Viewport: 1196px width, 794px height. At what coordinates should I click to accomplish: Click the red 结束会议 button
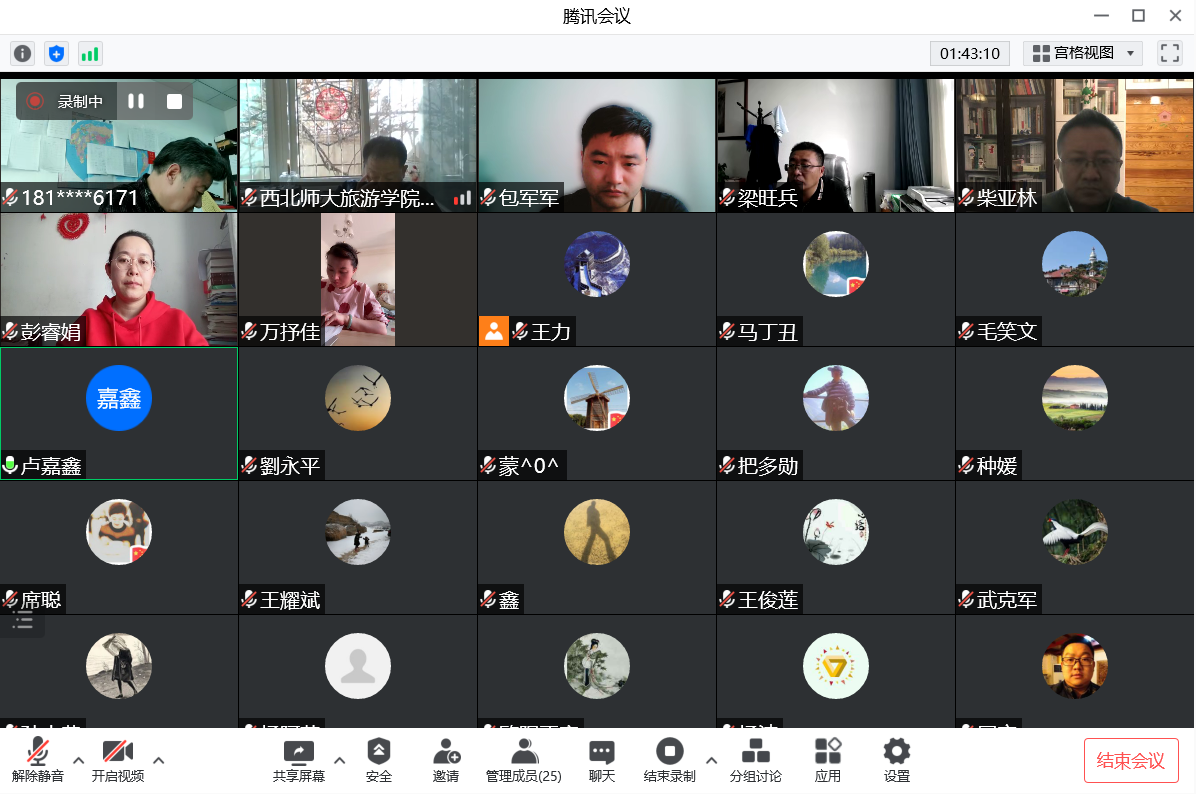tap(1131, 760)
